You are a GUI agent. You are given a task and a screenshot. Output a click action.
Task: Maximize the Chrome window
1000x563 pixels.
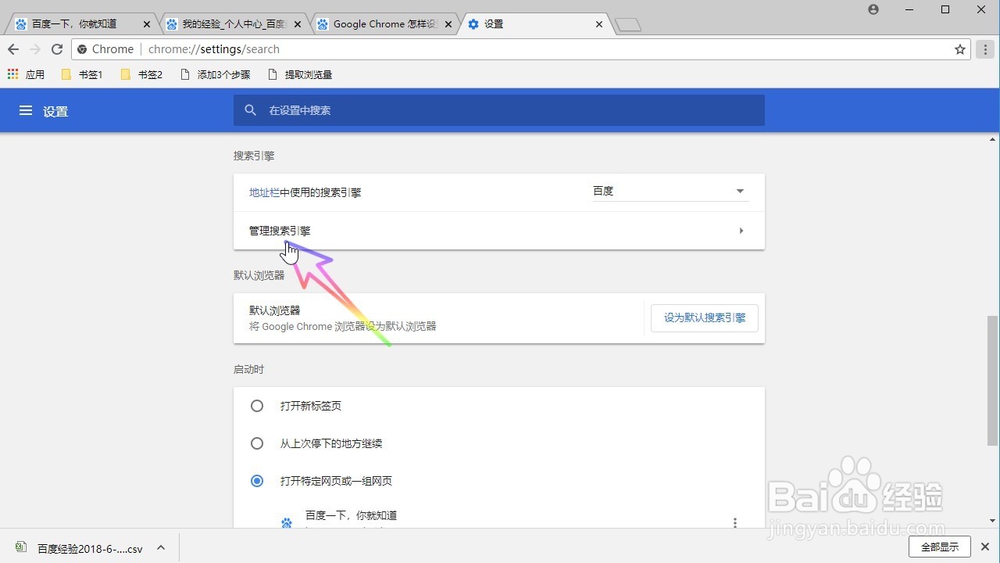pyautogui.click(x=945, y=9)
